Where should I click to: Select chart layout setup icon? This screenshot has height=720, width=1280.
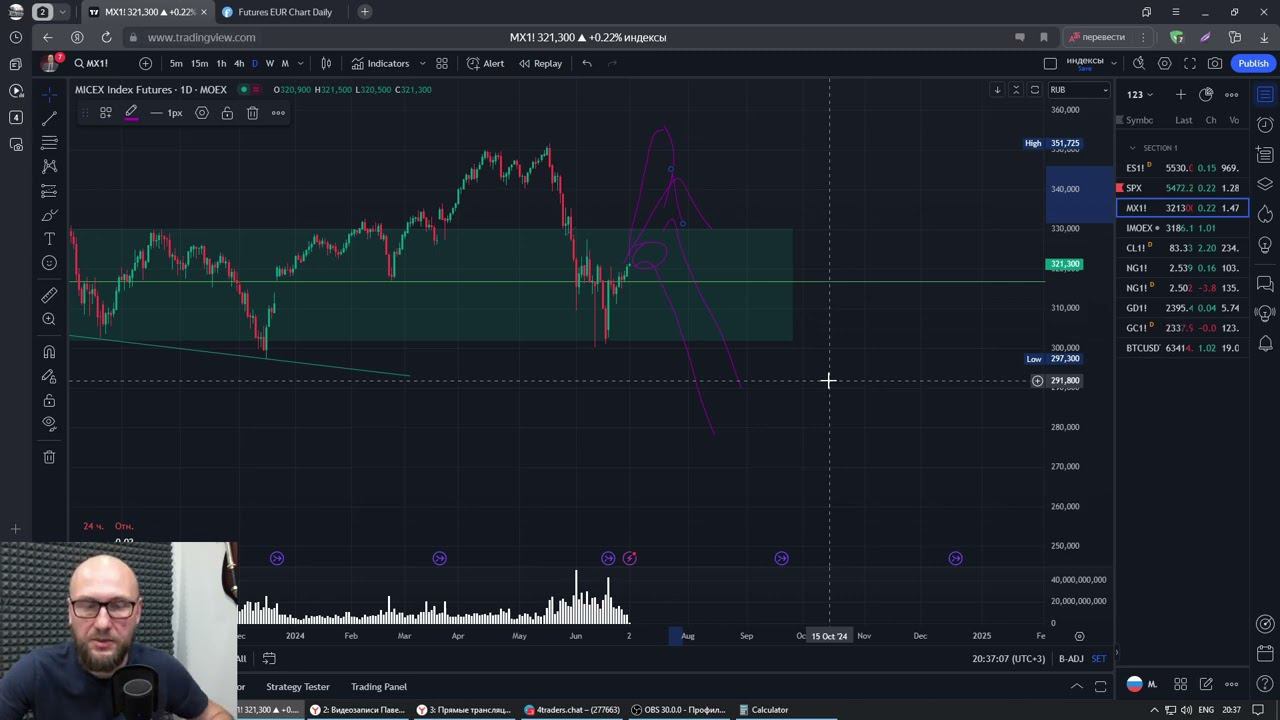click(x=1050, y=63)
